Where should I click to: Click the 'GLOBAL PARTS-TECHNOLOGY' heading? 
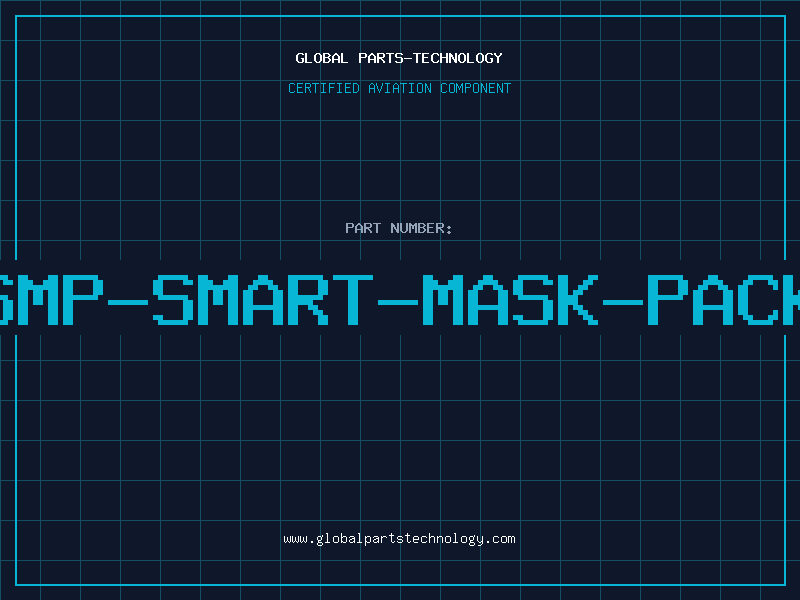coord(399,58)
